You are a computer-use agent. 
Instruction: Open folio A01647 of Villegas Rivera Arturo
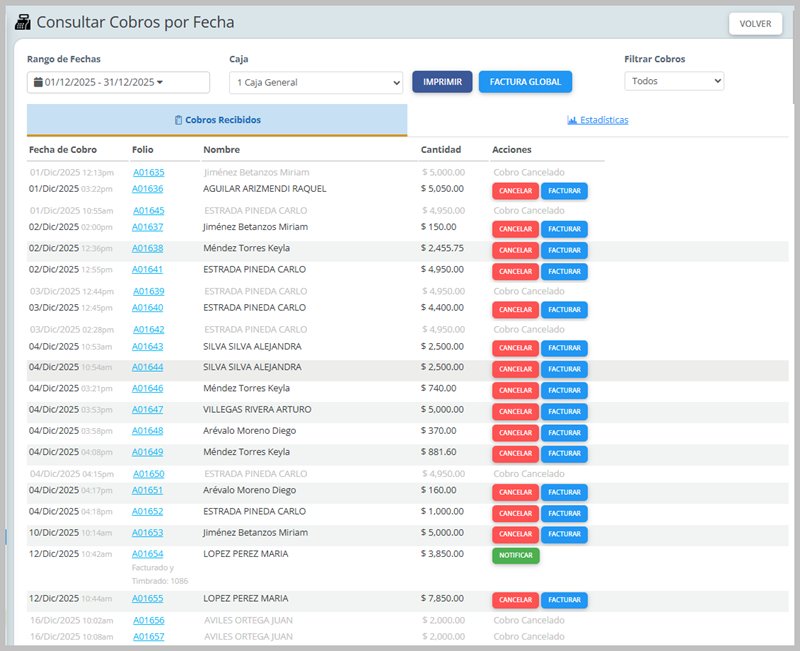(x=148, y=410)
